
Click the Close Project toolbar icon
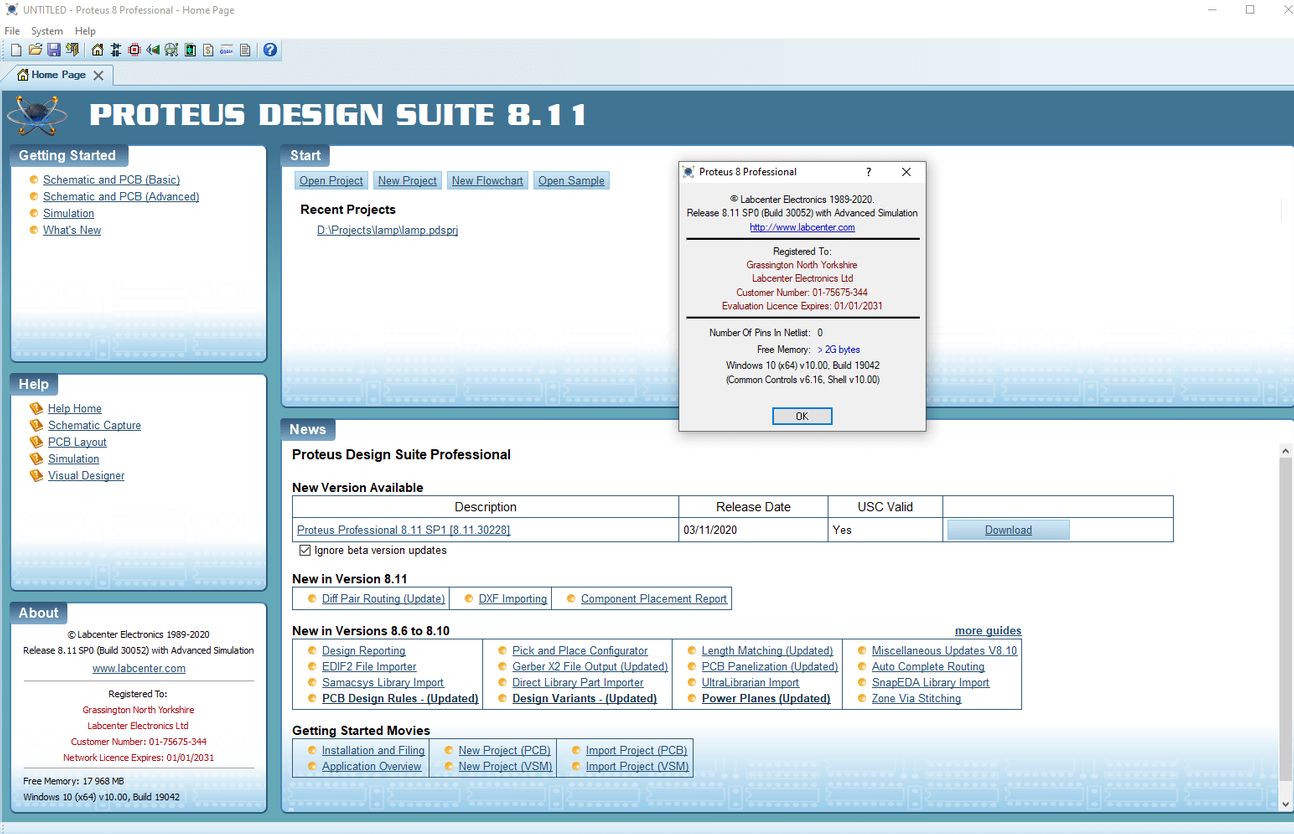(x=72, y=50)
